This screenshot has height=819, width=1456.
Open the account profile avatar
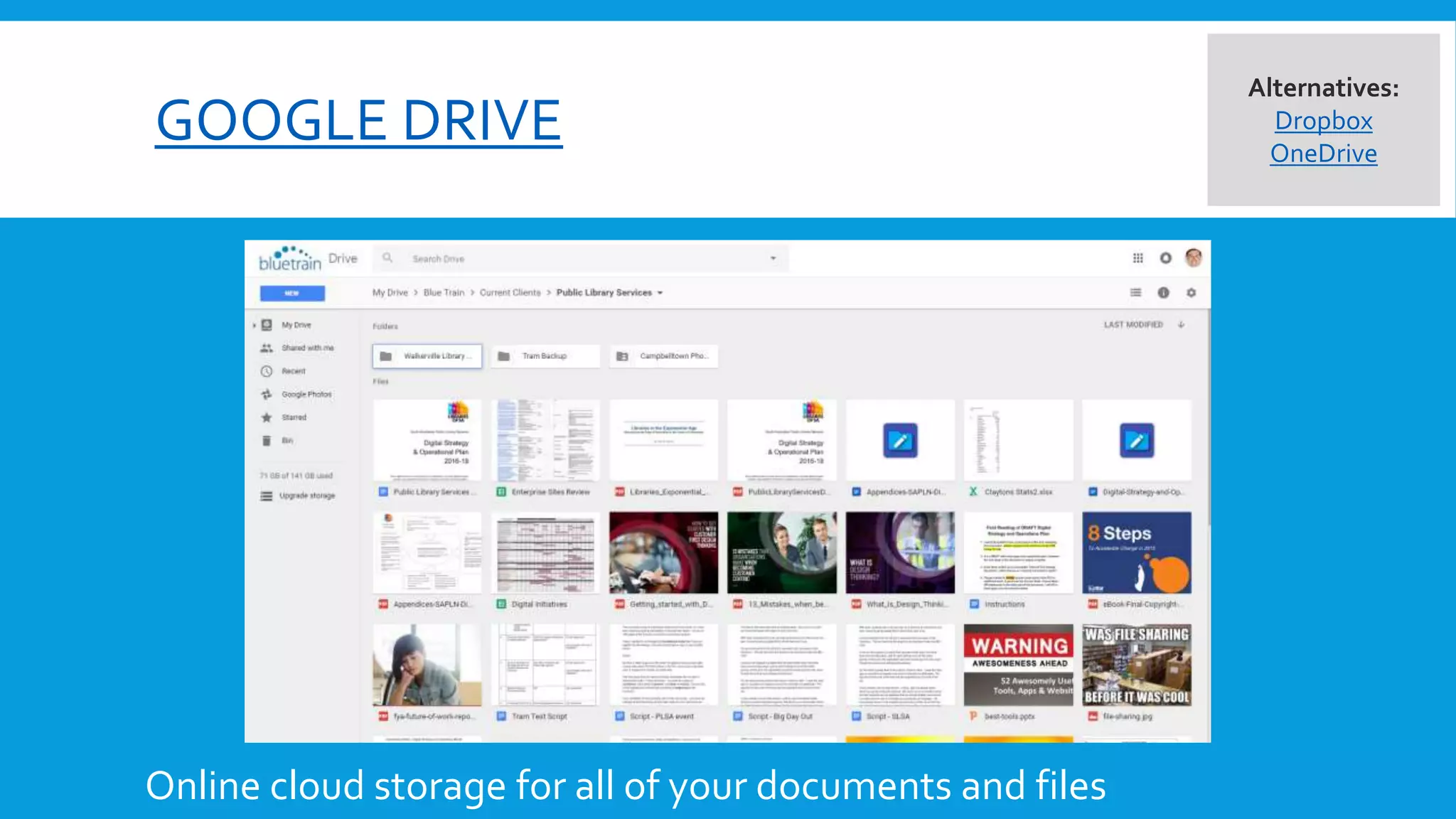click(1193, 257)
